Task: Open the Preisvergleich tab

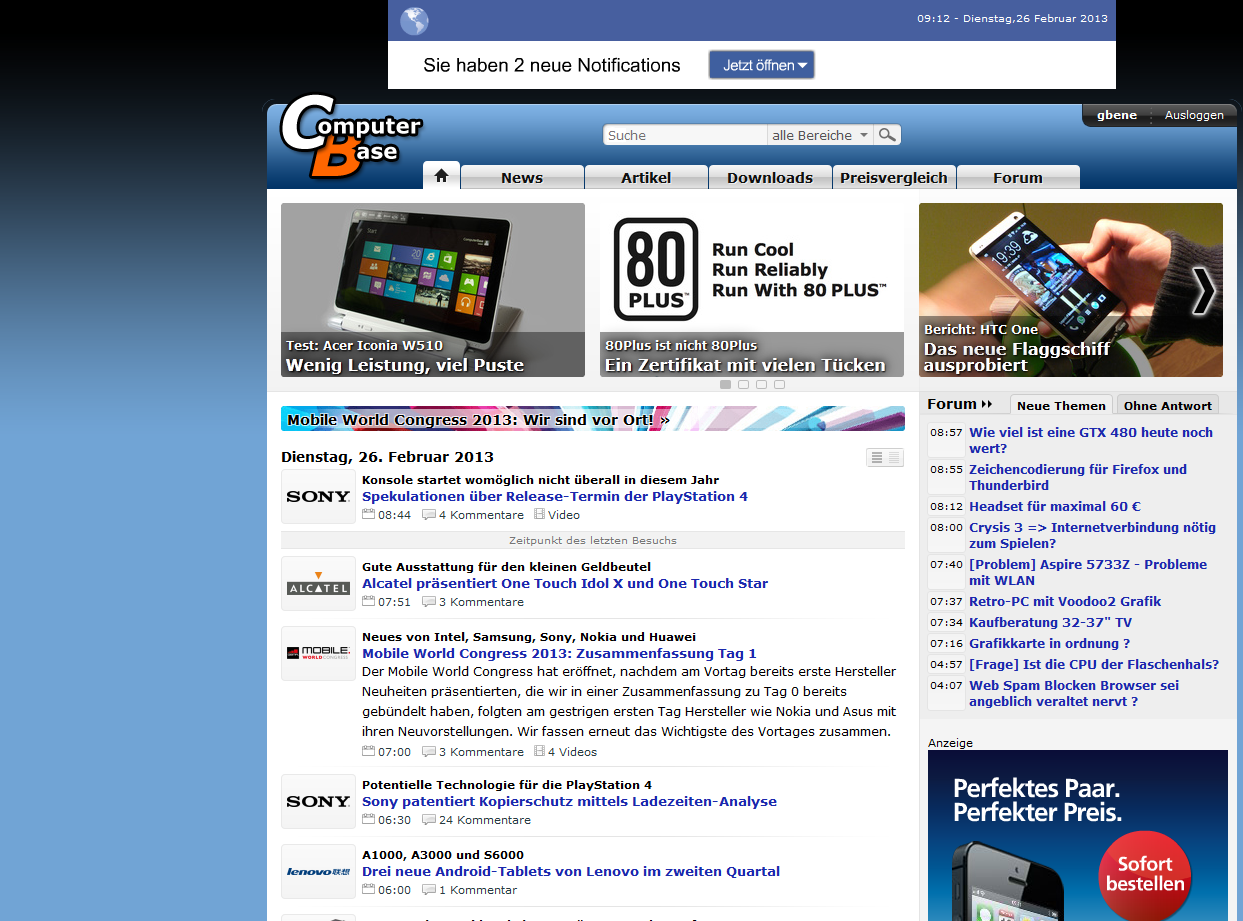Action: [894, 178]
